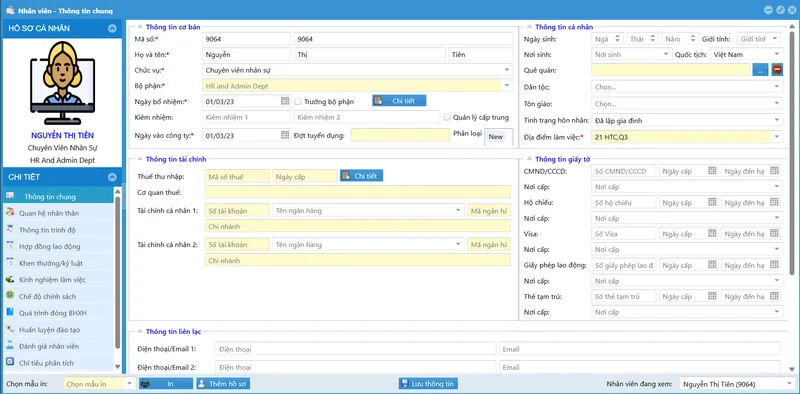
Task: Open calendar picker for Ngày vào công ty
Action: pos(285,135)
